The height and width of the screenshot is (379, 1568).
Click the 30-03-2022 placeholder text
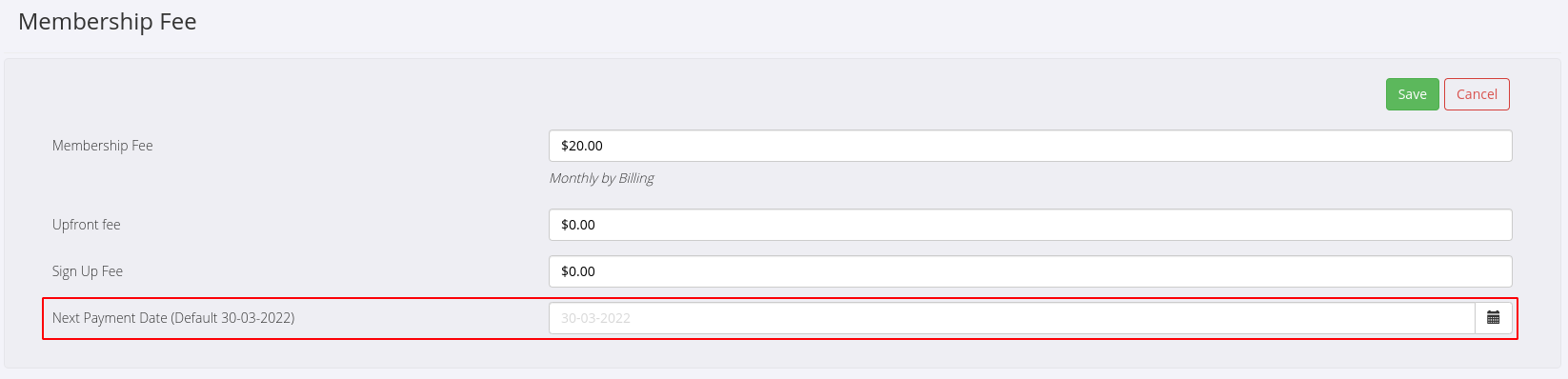pyautogui.click(x=595, y=318)
